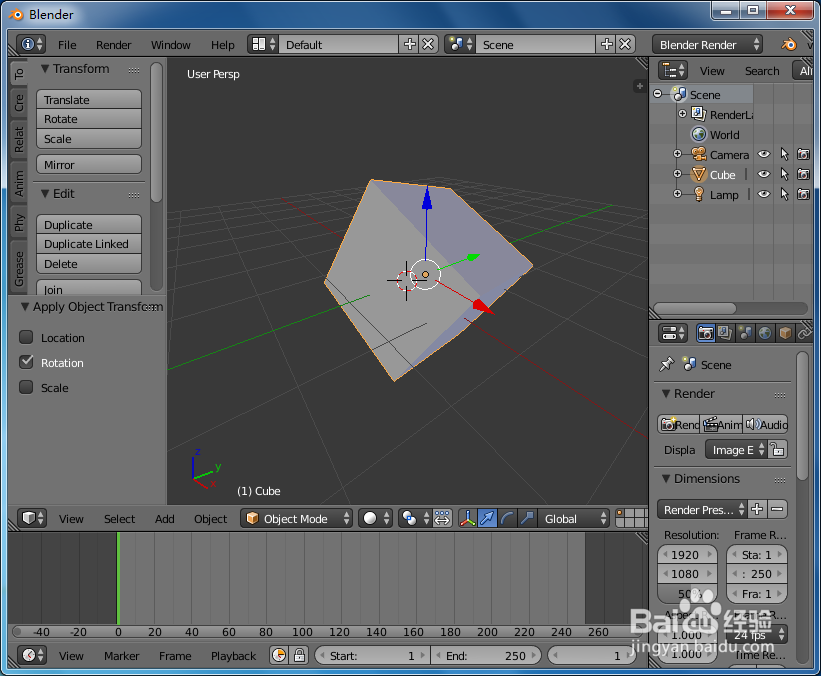Open the Render Layers properties tab
Viewport: 821px width, 676px height.
tap(725, 333)
